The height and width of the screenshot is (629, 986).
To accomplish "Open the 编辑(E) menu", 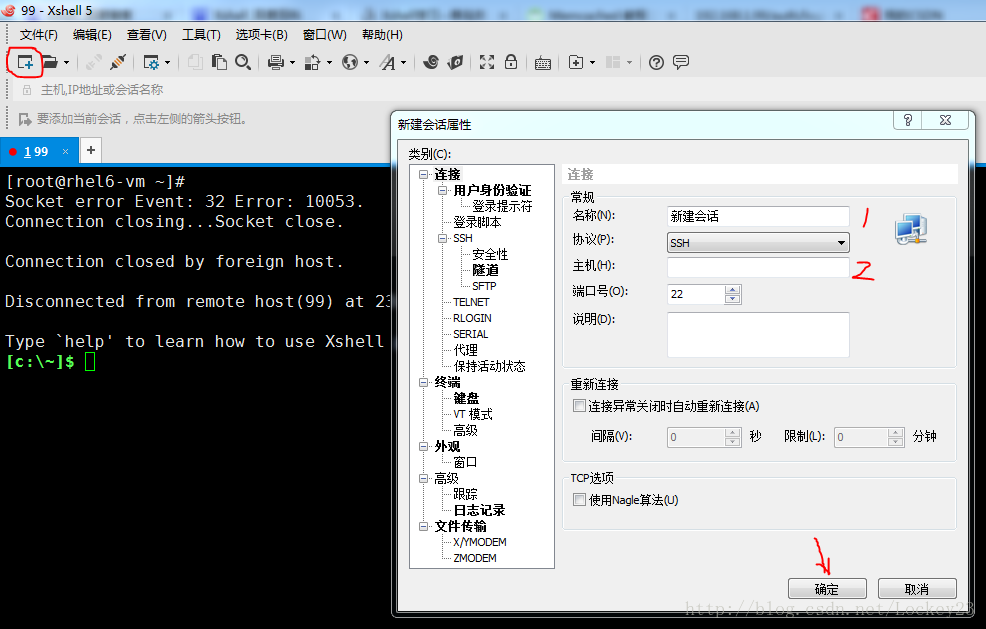I will click(x=92, y=35).
